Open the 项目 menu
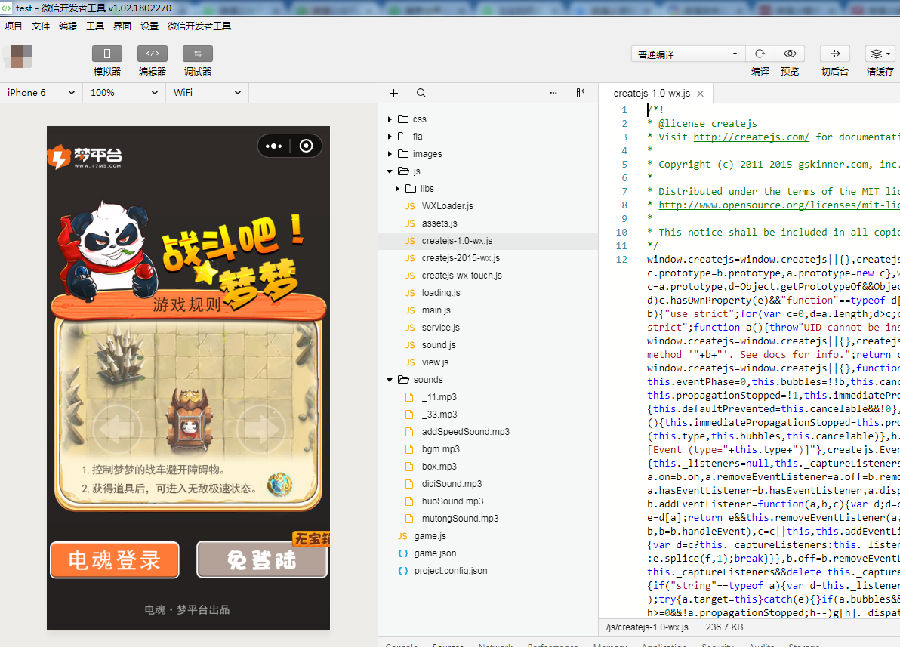Viewport: 900px width, 647px height. [13, 26]
